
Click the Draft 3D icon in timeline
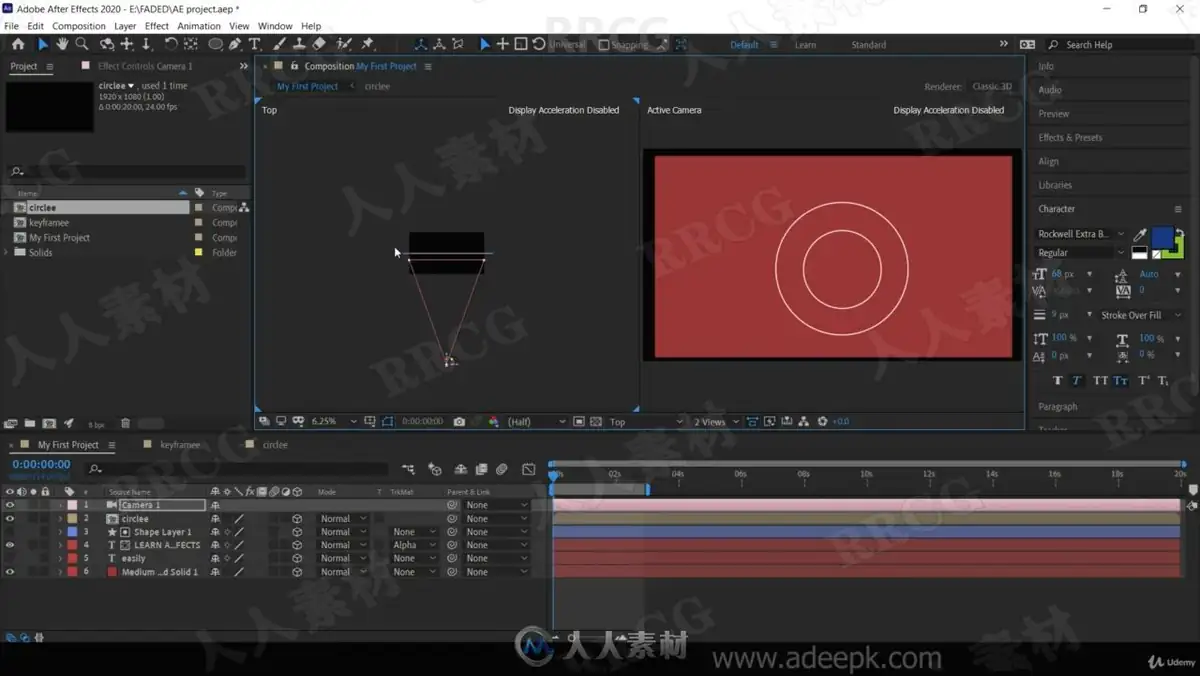pos(434,469)
